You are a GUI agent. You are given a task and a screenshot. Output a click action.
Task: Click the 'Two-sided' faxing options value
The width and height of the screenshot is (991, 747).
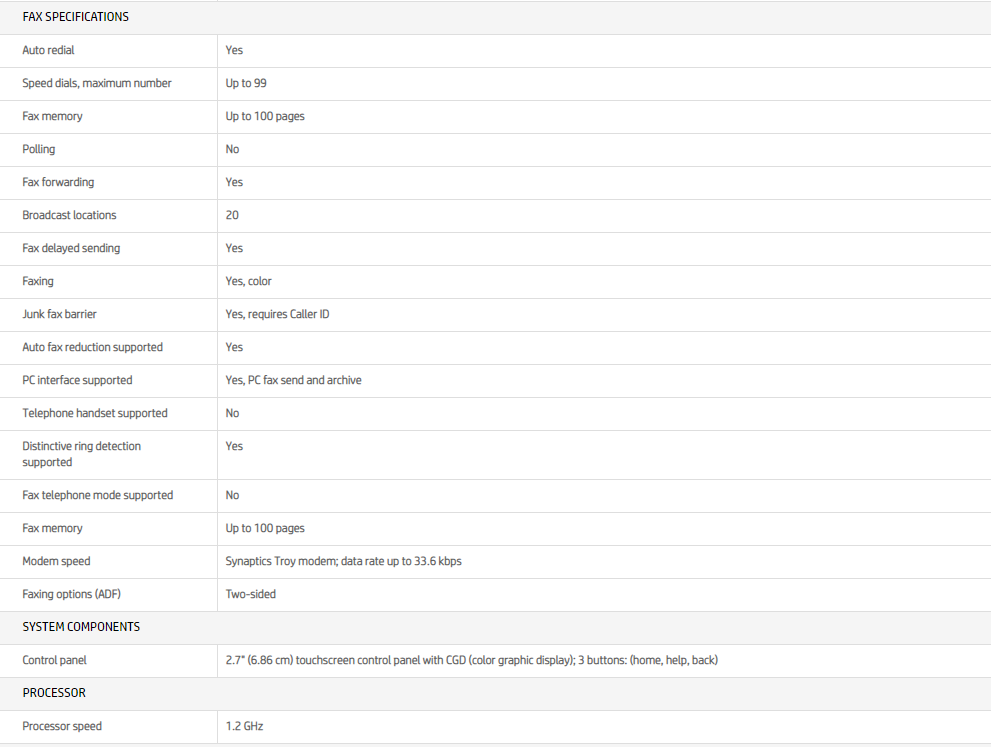[x=250, y=594]
